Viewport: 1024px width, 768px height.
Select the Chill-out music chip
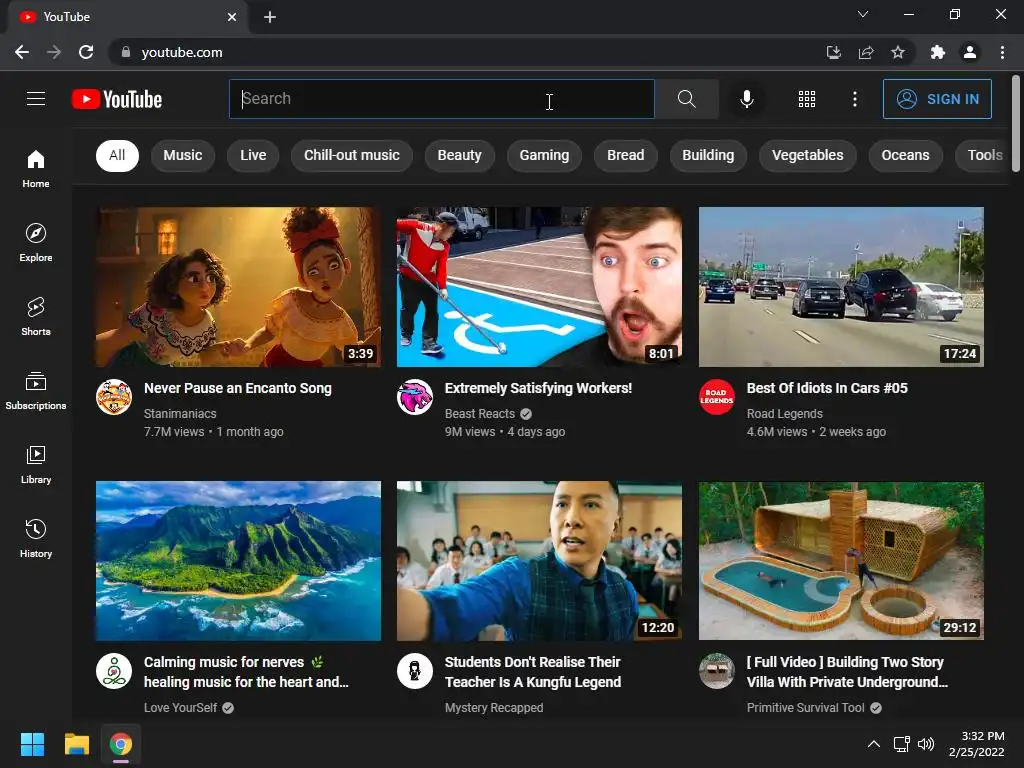point(352,155)
